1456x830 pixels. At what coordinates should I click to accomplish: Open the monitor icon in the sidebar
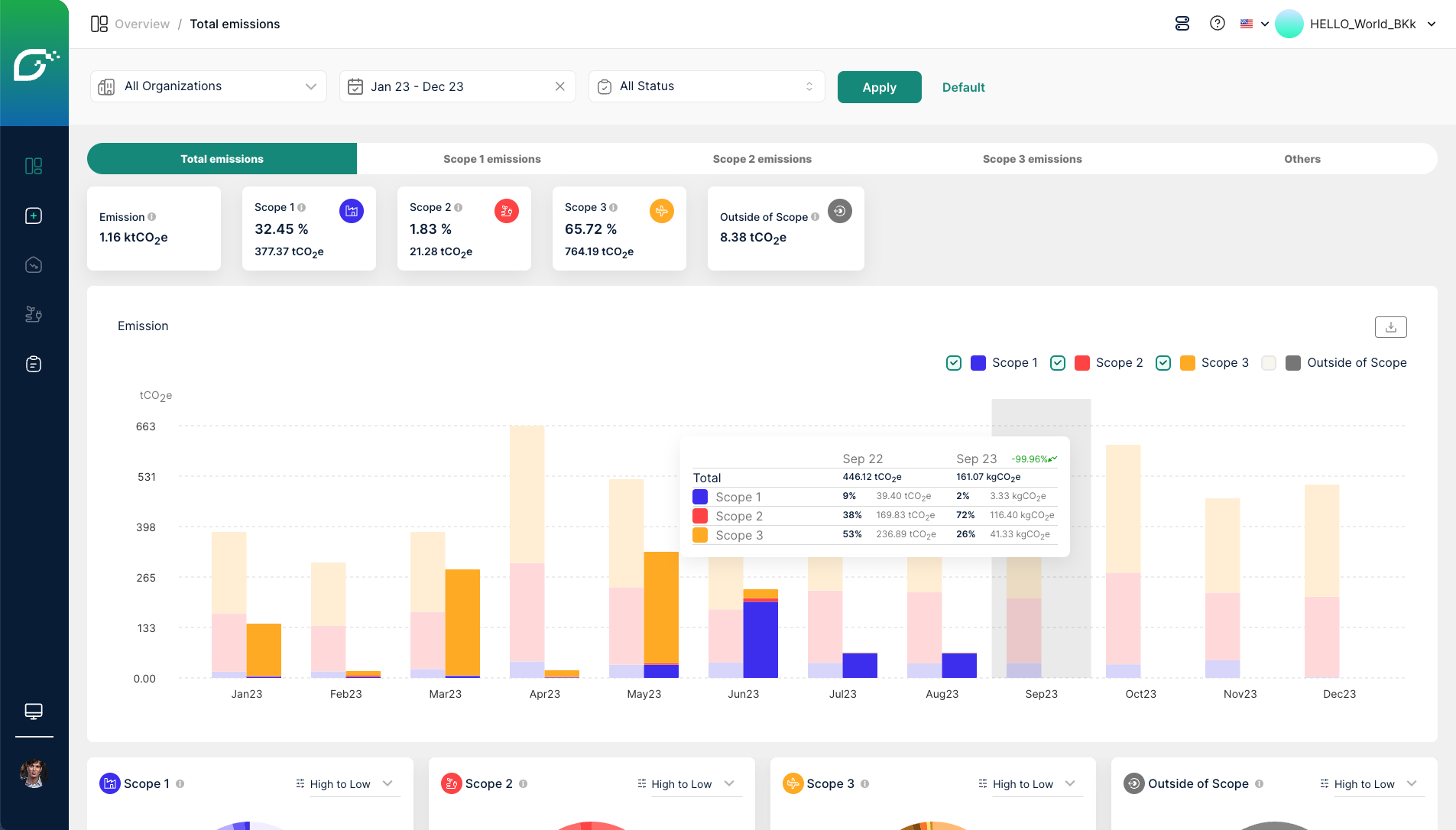pyautogui.click(x=34, y=712)
